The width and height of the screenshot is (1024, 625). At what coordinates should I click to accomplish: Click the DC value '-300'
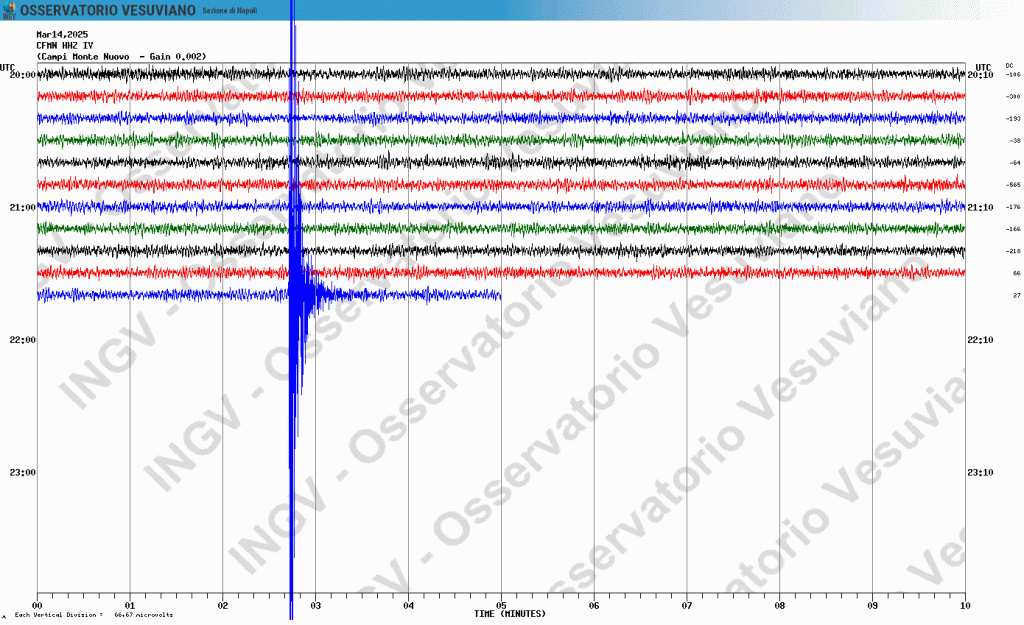pyautogui.click(x=1014, y=97)
